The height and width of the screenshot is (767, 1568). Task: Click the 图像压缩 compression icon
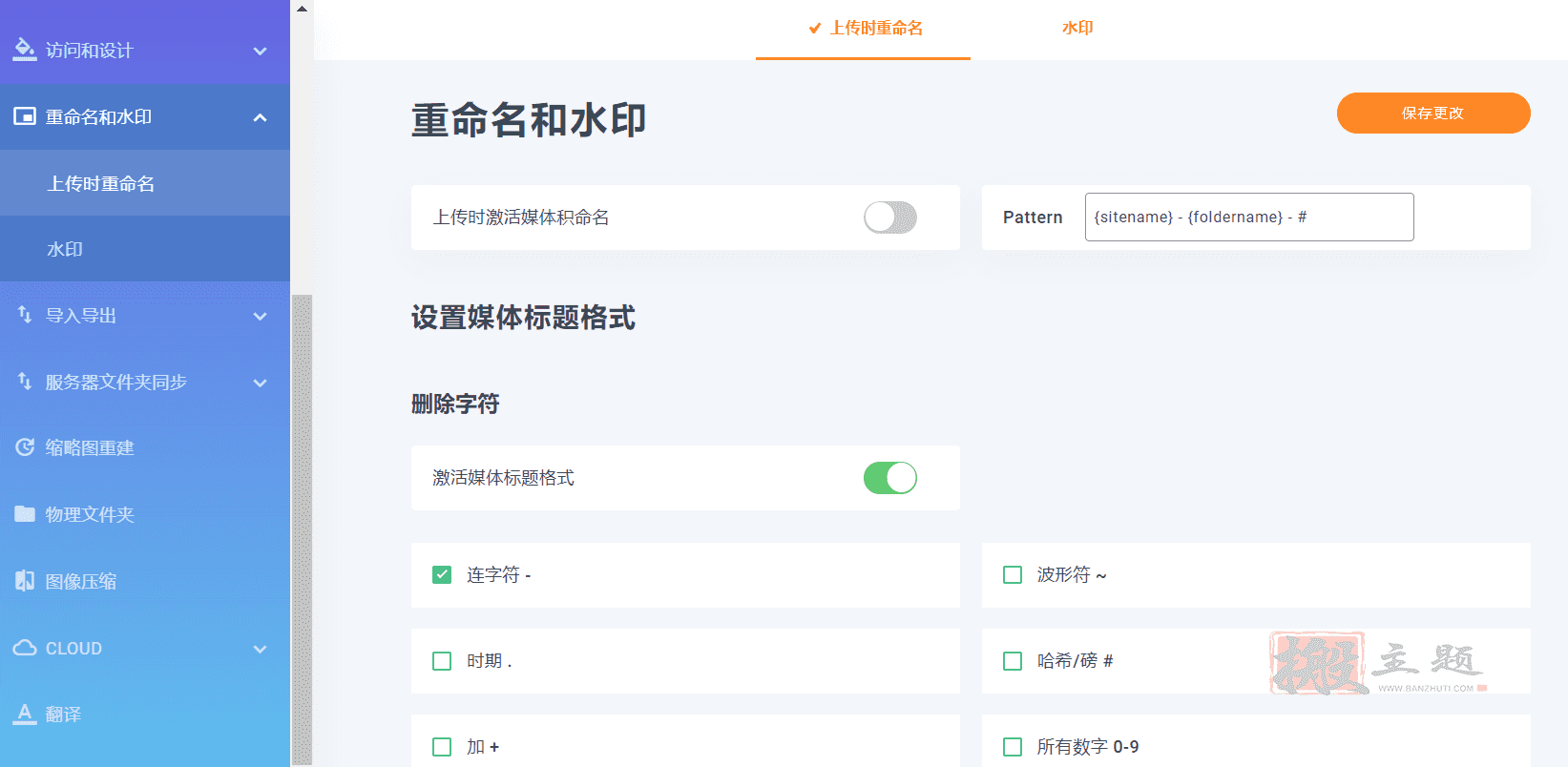pyautogui.click(x=25, y=581)
